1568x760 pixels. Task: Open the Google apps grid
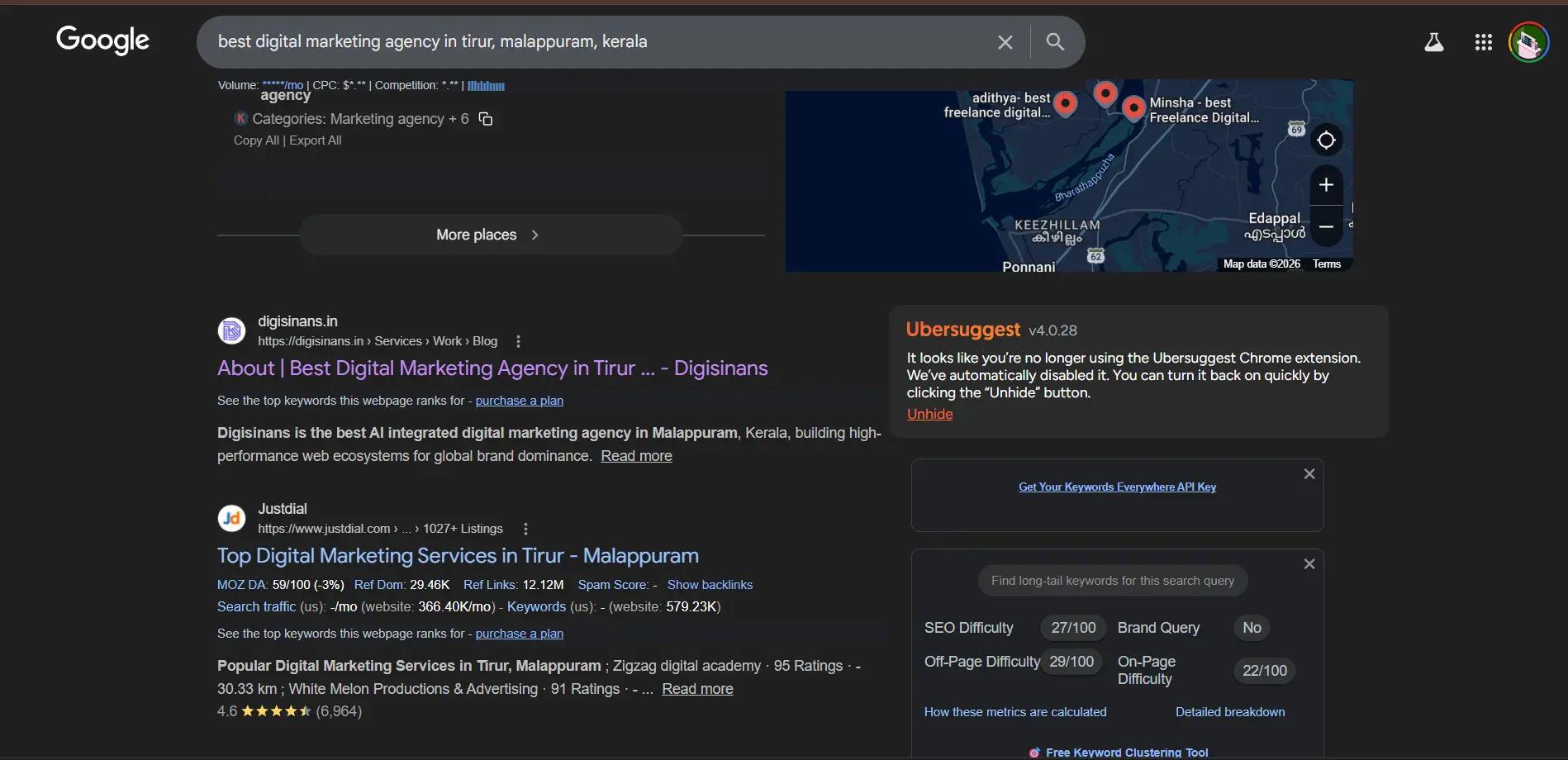point(1483,42)
